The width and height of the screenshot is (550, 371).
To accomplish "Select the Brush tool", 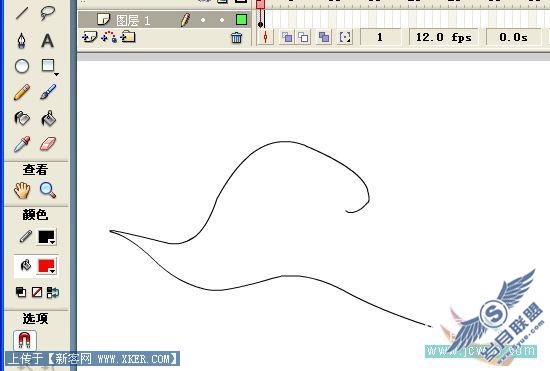I will 48,92.
